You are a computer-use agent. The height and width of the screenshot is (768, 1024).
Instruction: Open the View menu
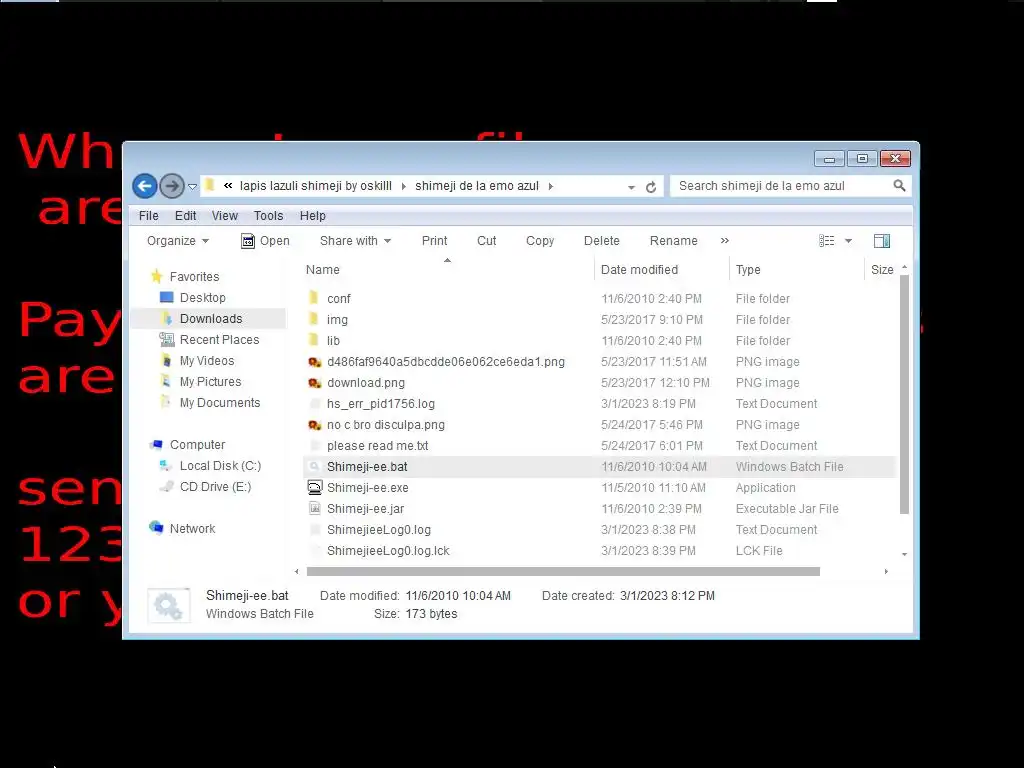[x=225, y=216]
